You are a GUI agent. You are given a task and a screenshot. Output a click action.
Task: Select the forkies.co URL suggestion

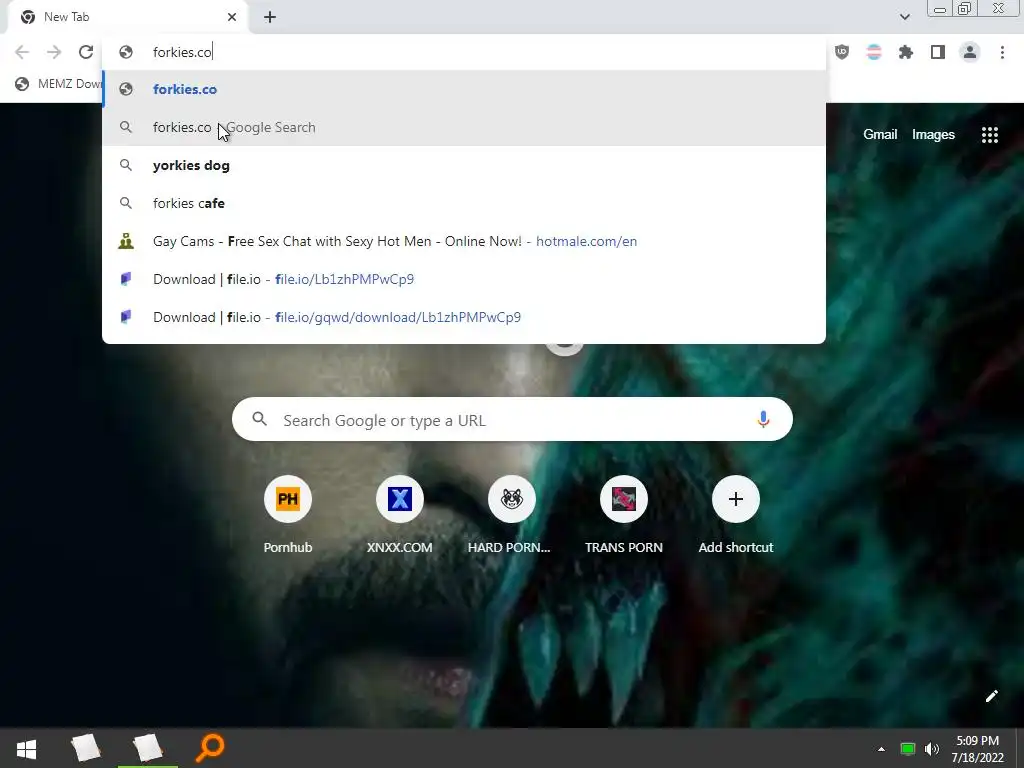coord(464,89)
